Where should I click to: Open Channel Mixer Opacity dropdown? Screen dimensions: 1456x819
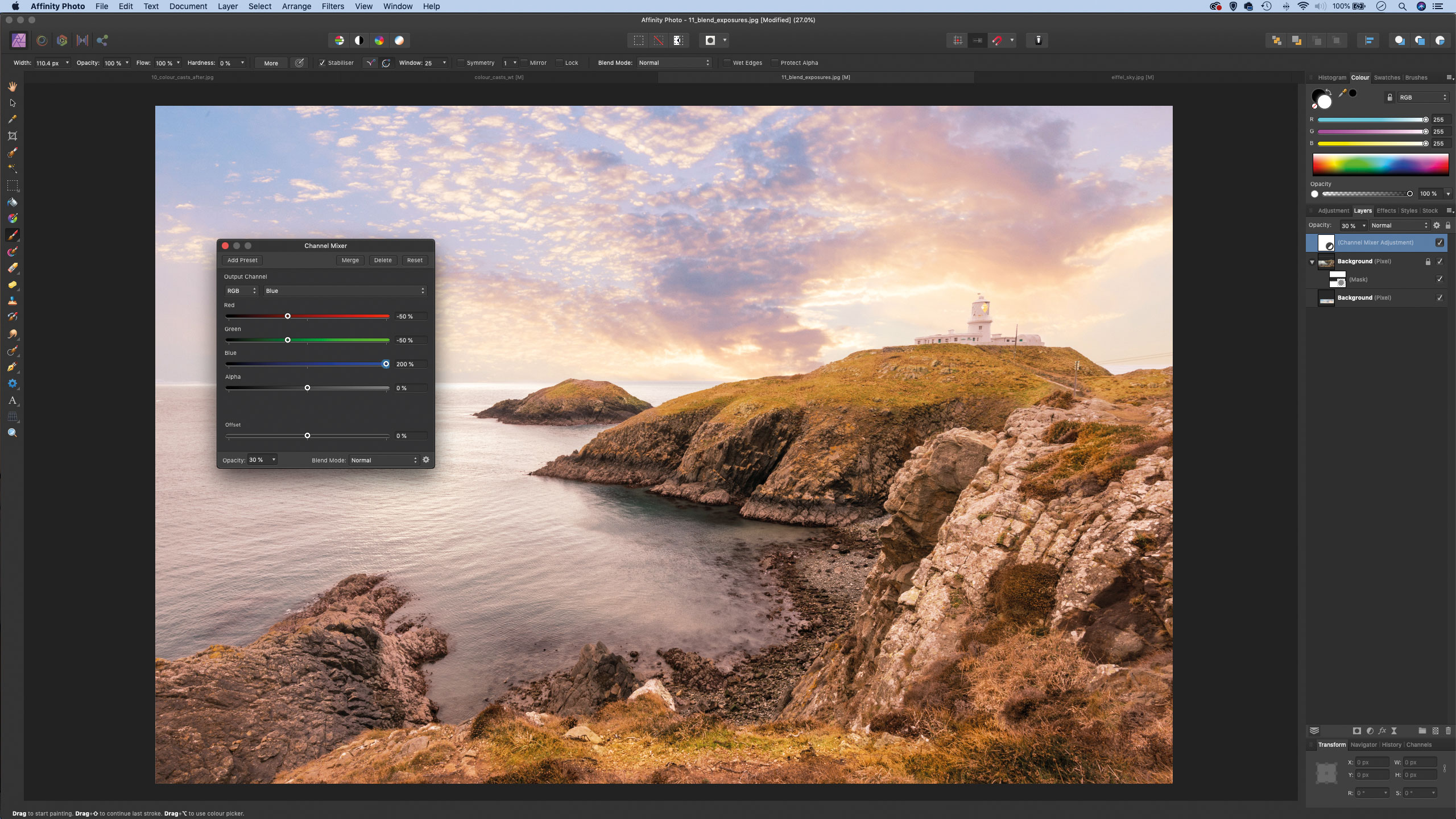point(274,460)
